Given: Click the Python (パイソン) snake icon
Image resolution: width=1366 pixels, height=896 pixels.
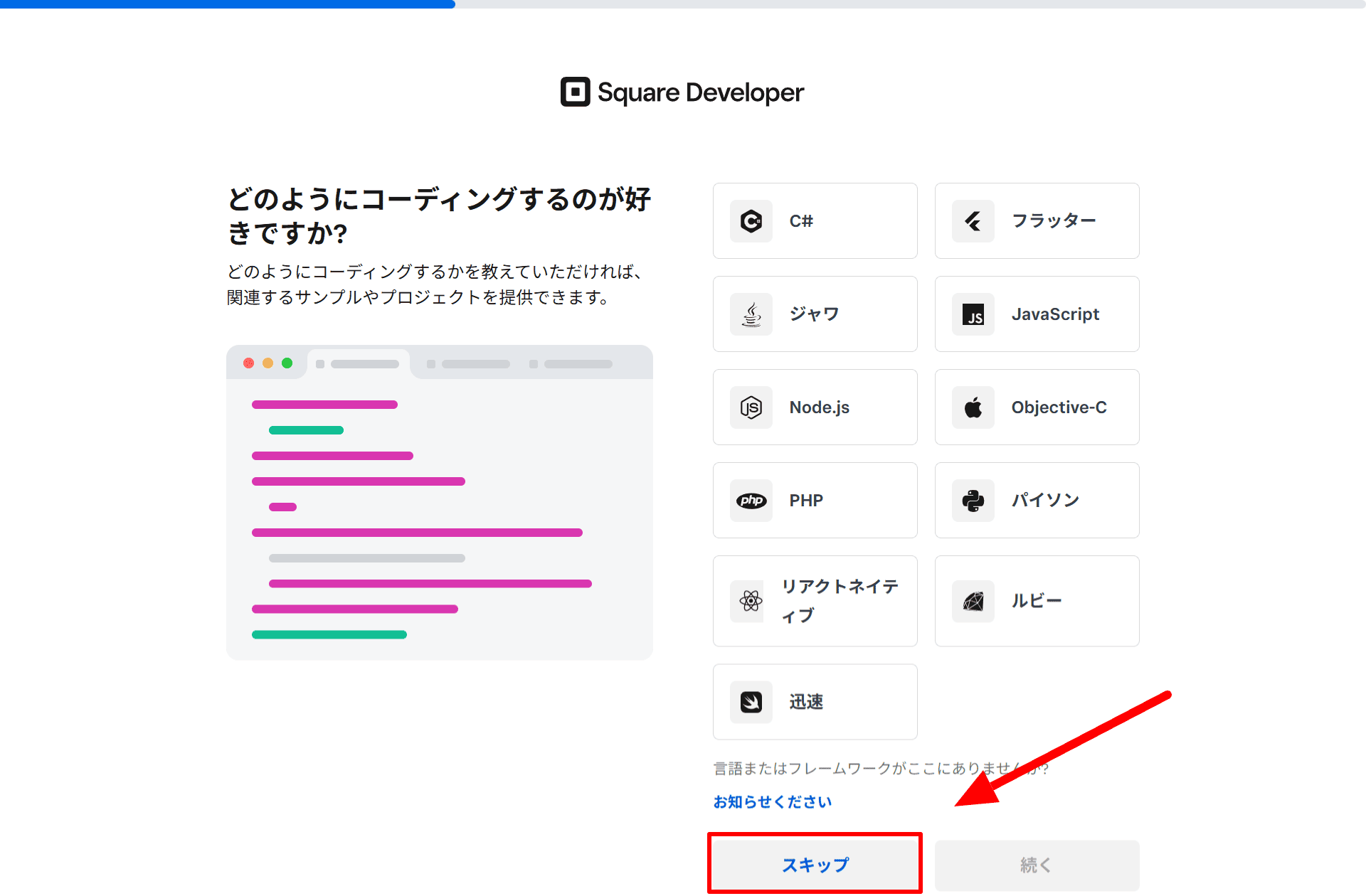Looking at the screenshot, I should coord(973,501).
